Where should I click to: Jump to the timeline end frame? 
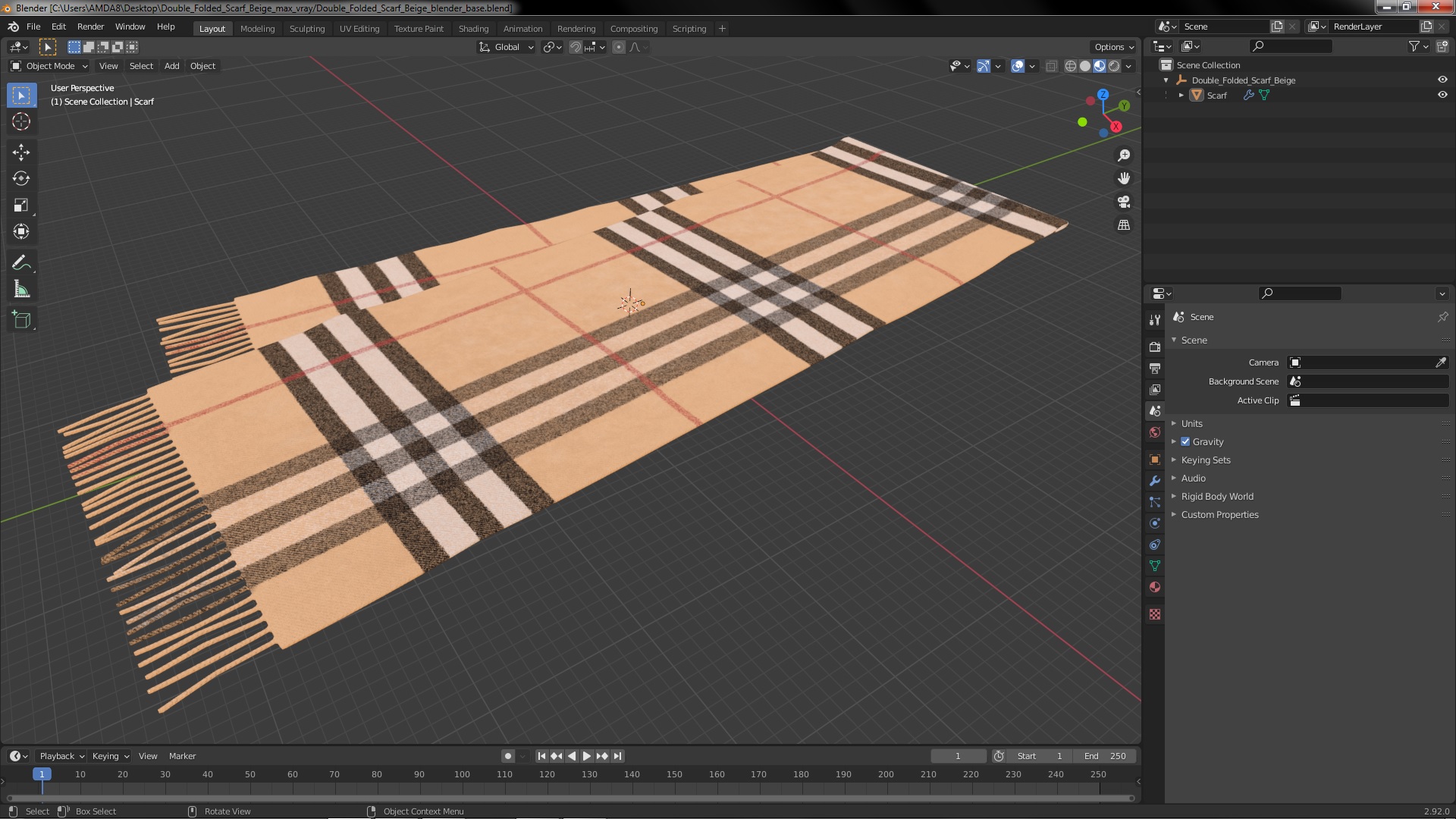pos(618,756)
